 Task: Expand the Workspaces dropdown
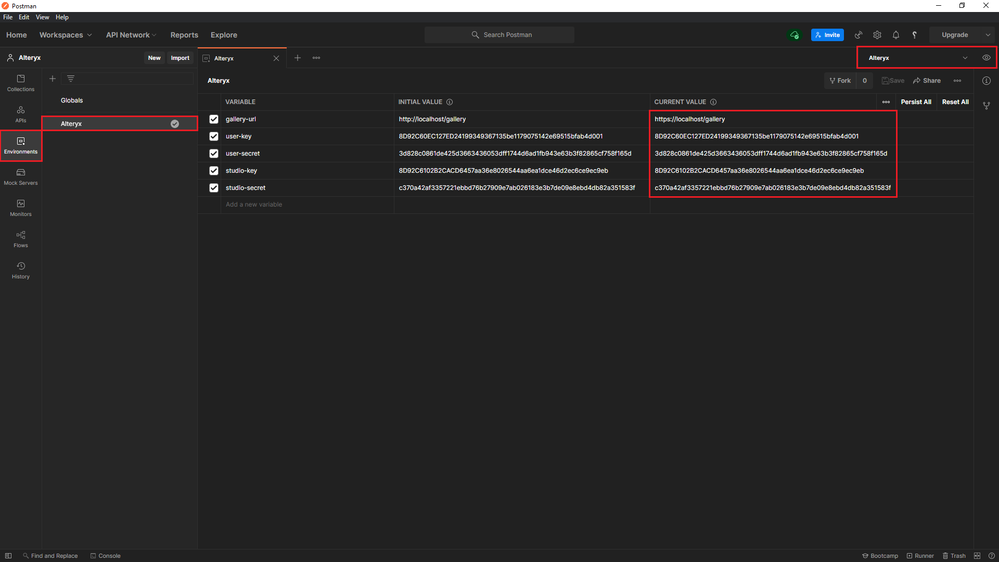[x=65, y=35]
